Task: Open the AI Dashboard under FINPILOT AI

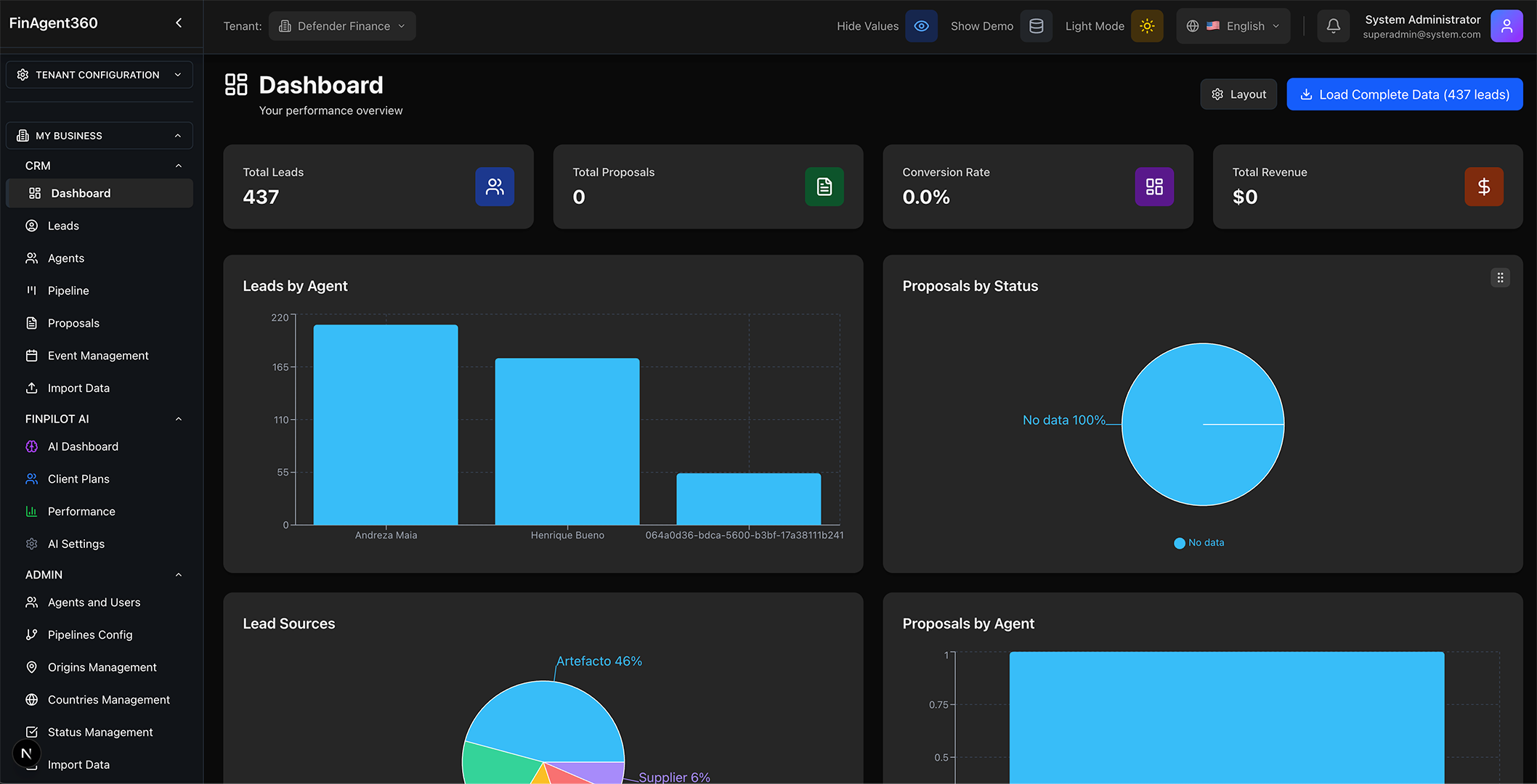Action: [x=83, y=446]
